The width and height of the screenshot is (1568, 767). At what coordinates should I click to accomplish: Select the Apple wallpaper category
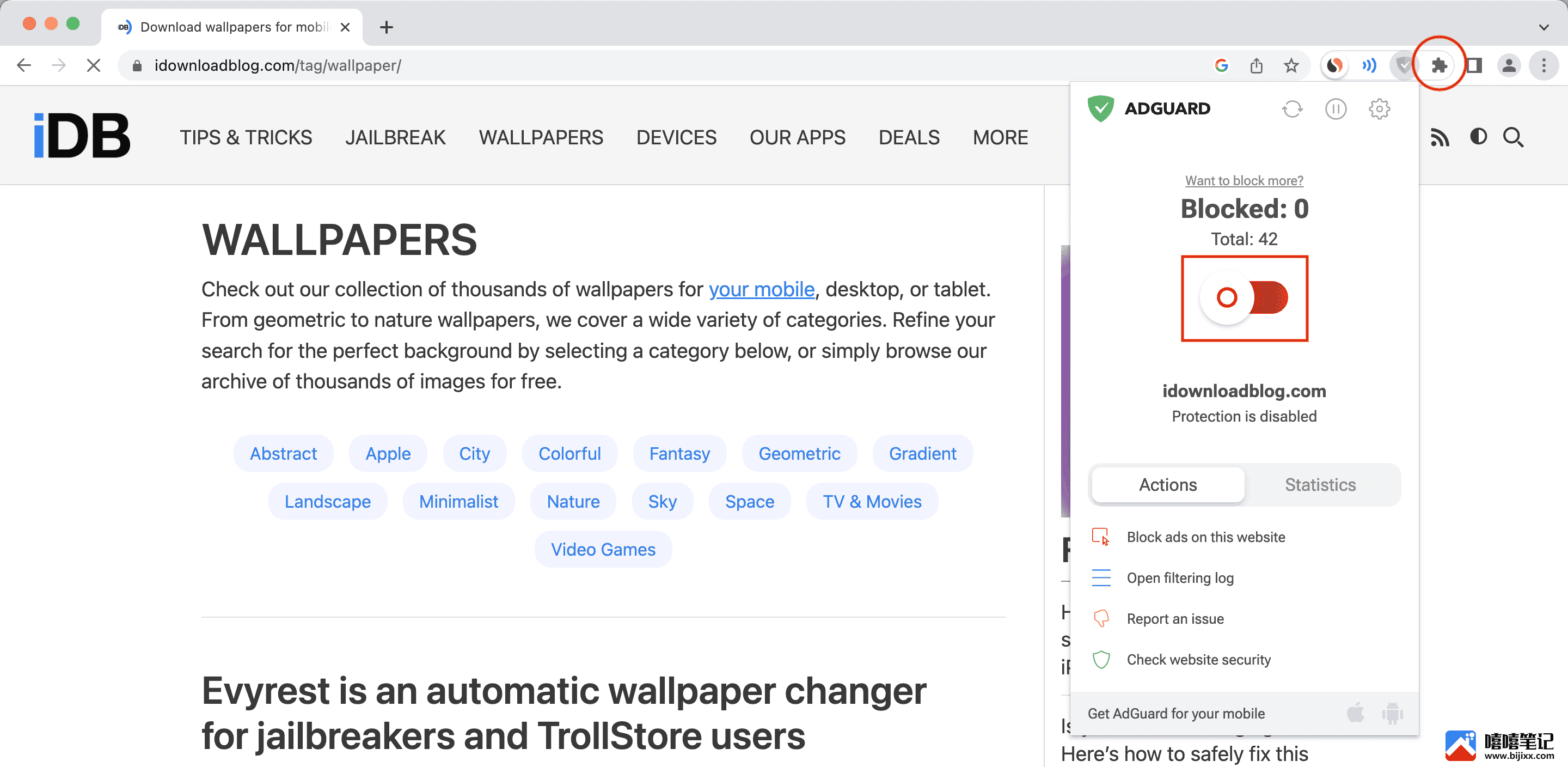388,453
